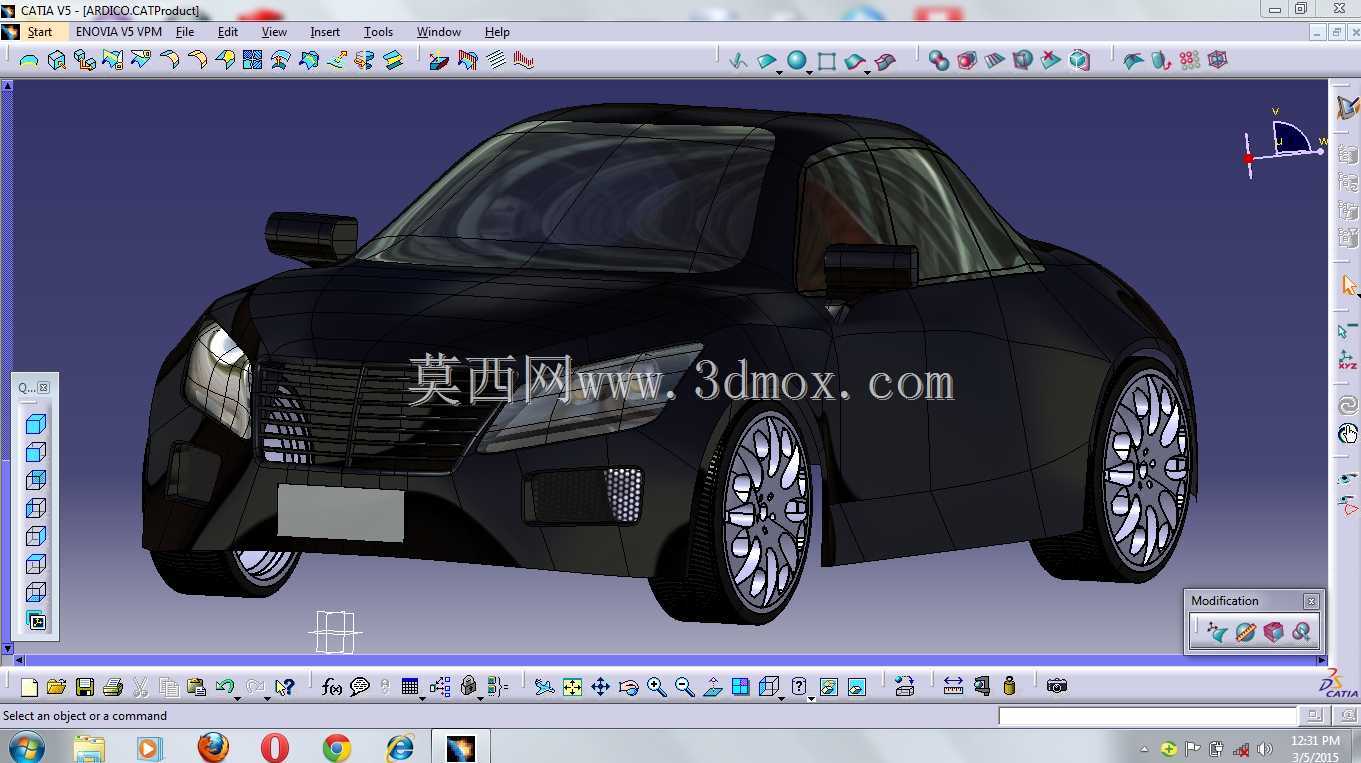Screen dimensions: 1361x763
Task: Click the surface patch with red X icon
Action: tap(1050, 60)
